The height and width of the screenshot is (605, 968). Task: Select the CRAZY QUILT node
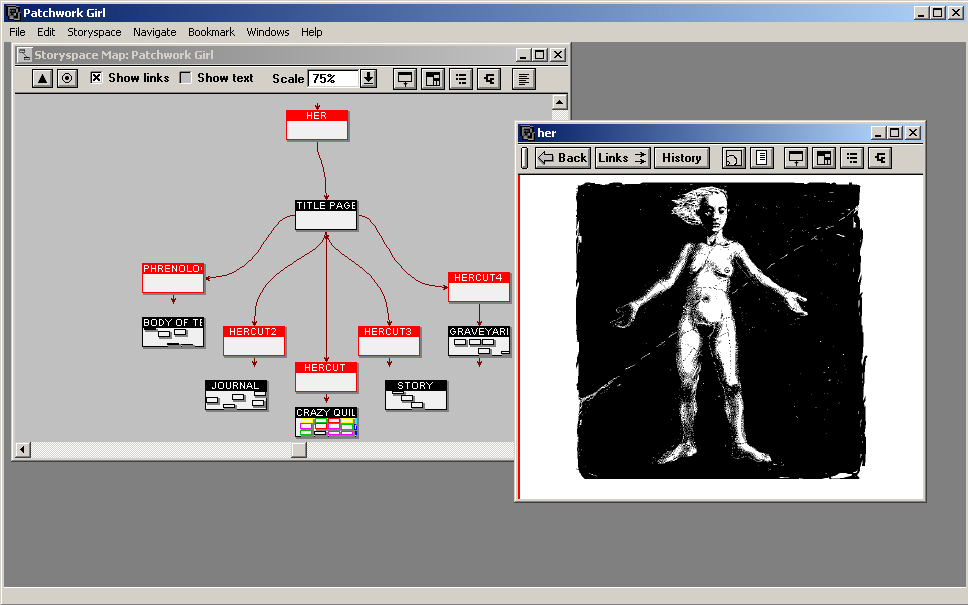(x=326, y=422)
